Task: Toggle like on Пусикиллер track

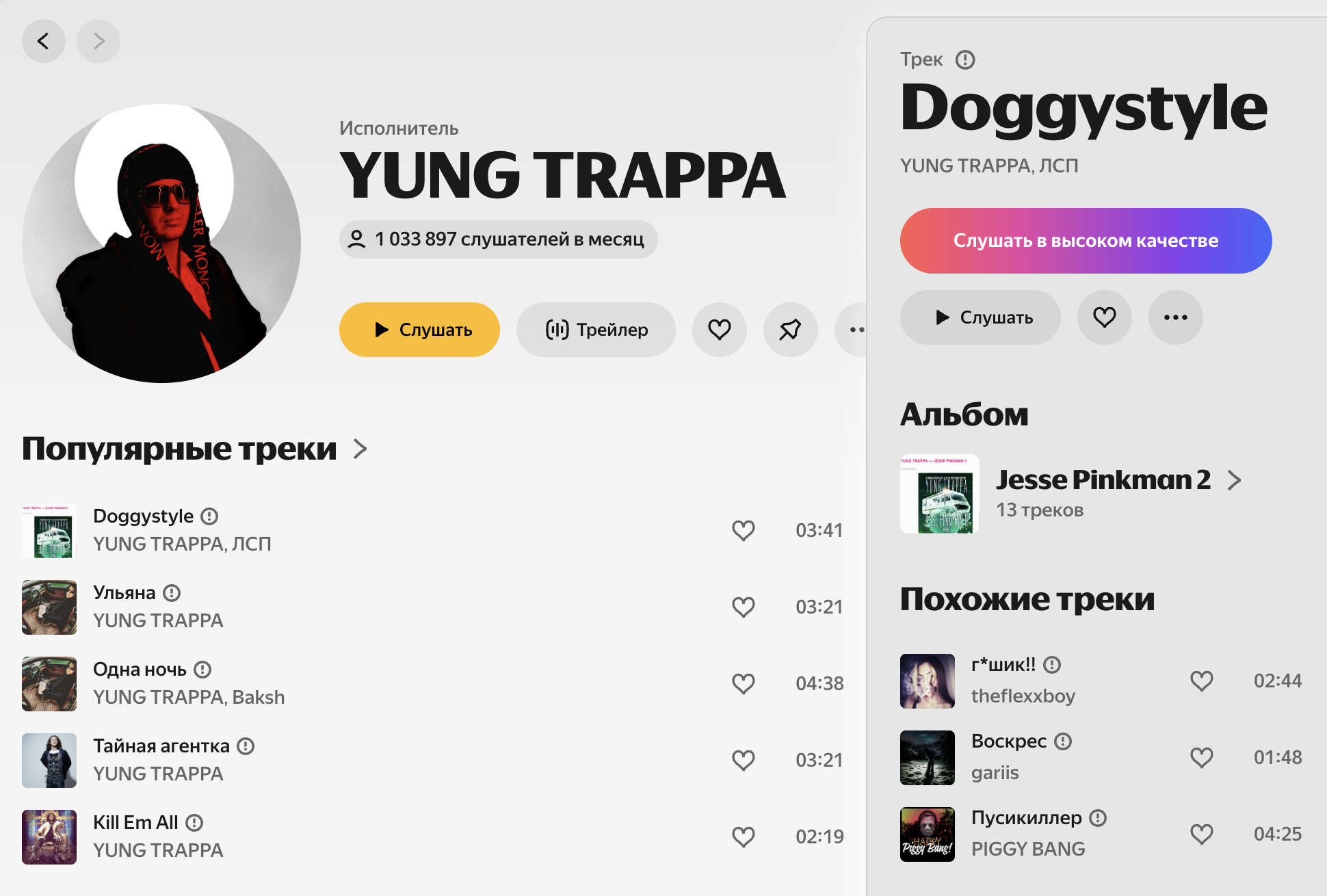Action: pos(1201,834)
